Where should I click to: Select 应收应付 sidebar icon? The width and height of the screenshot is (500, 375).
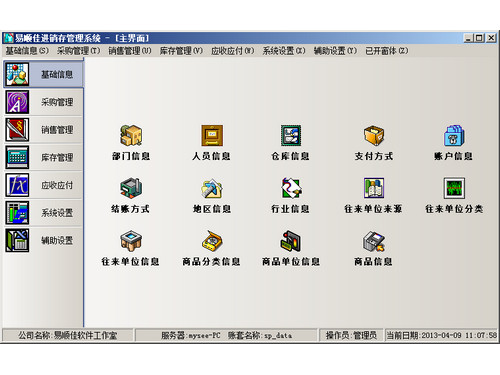(x=17, y=185)
